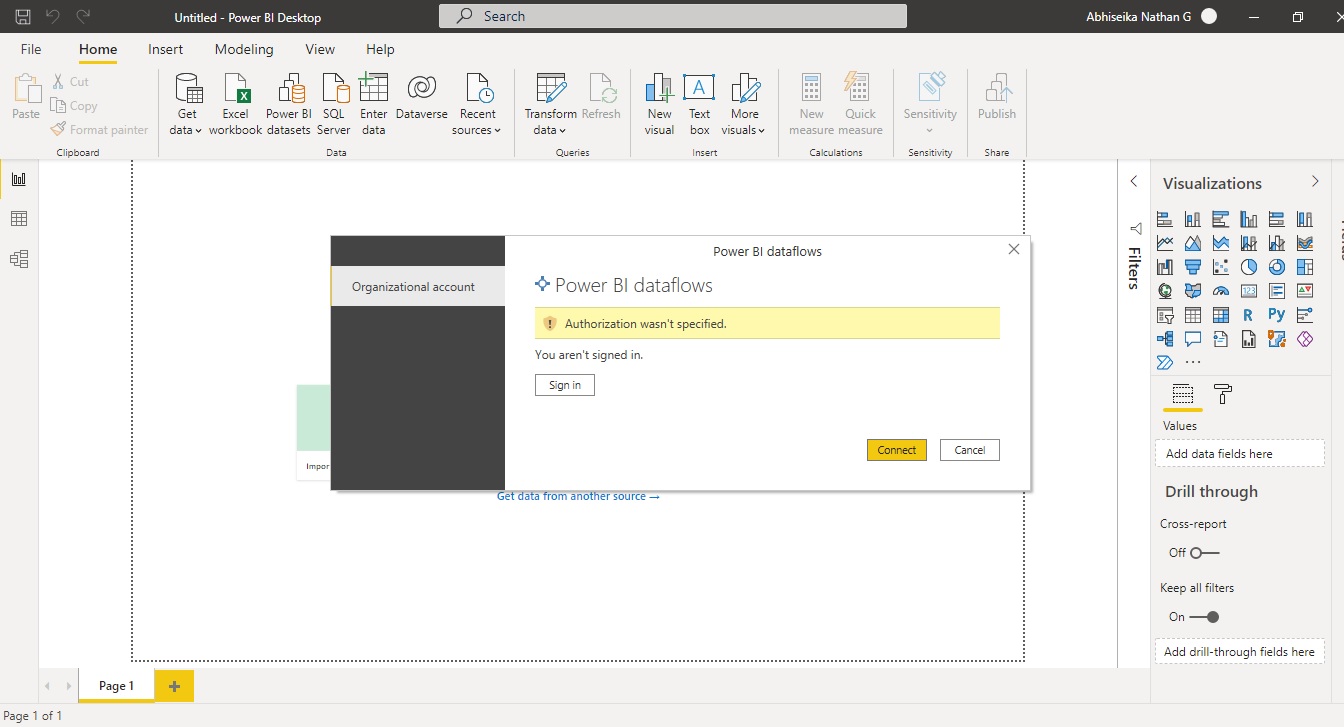Open the File menu
Viewport: 1344px width, 727px height.
[x=31, y=49]
